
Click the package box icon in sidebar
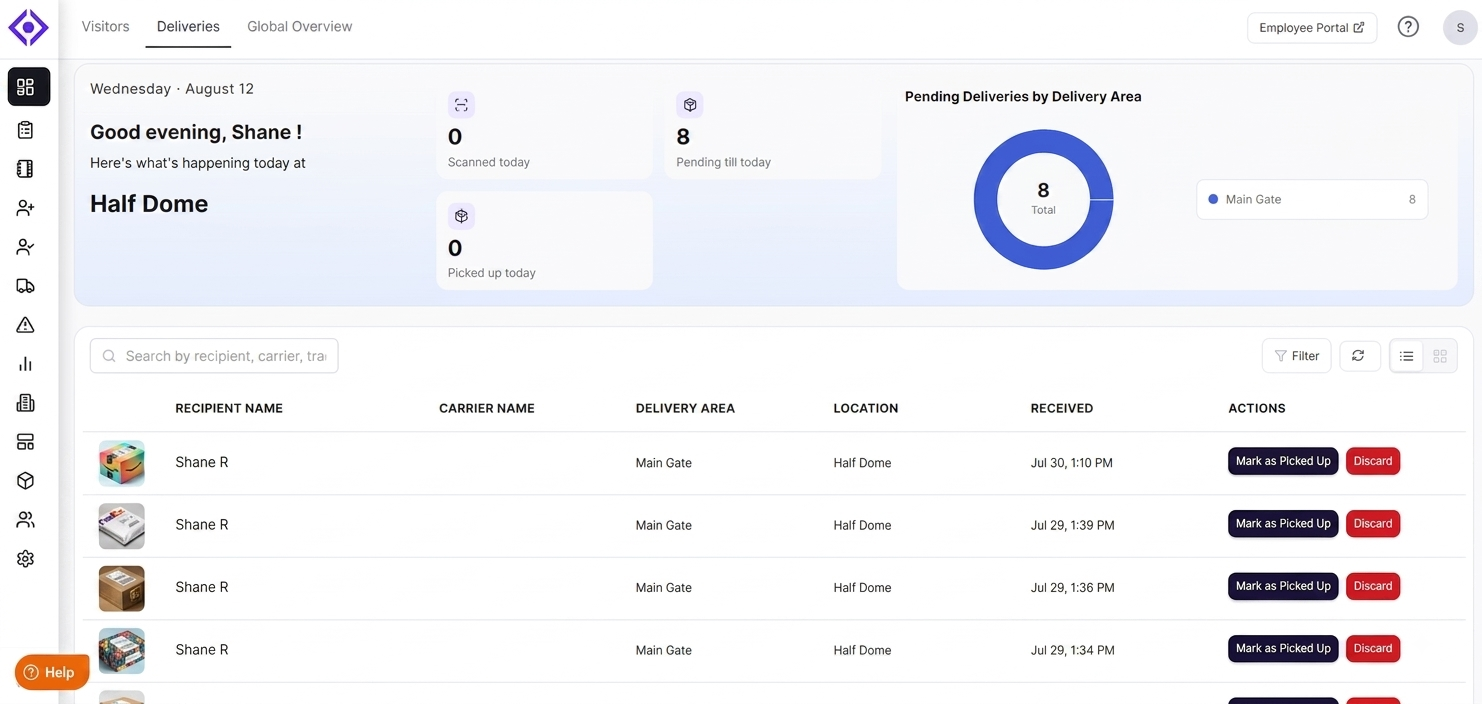pyautogui.click(x=26, y=481)
